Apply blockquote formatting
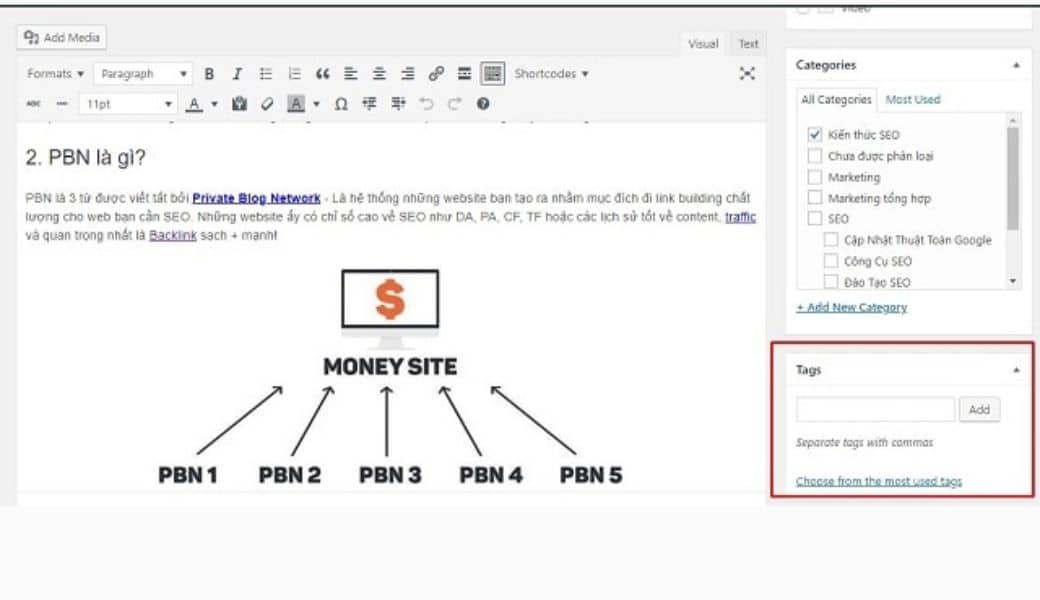 pyautogui.click(x=322, y=74)
